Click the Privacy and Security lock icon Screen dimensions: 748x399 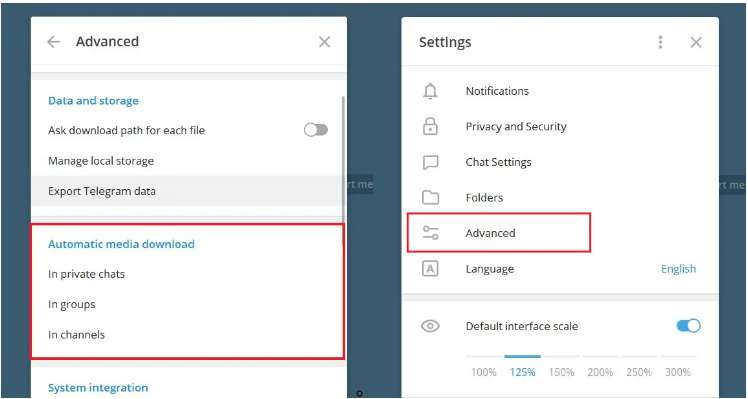[x=430, y=126]
